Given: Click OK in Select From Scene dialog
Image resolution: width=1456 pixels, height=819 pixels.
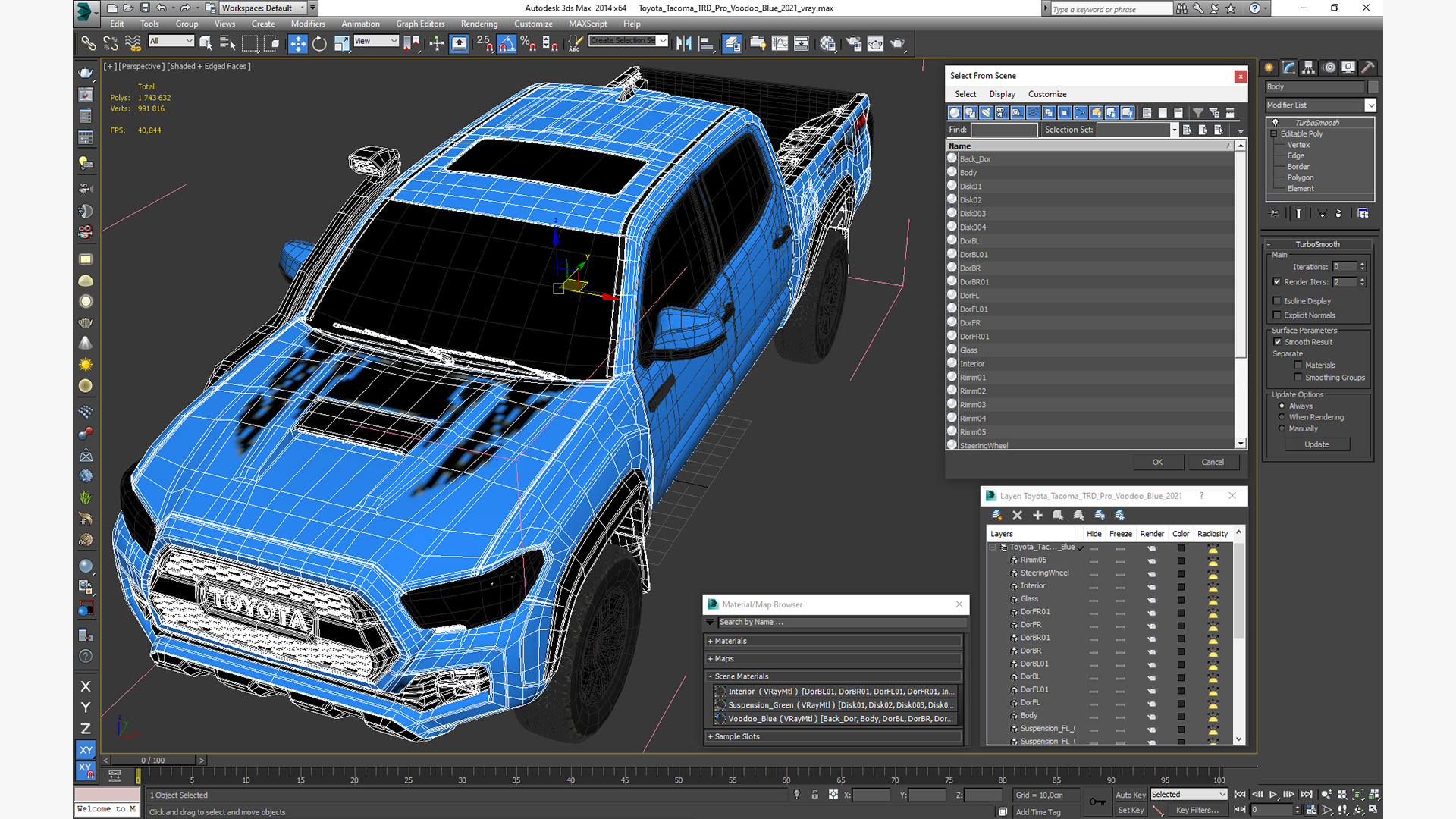Looking at the screenshot, I should (1157, 463).
